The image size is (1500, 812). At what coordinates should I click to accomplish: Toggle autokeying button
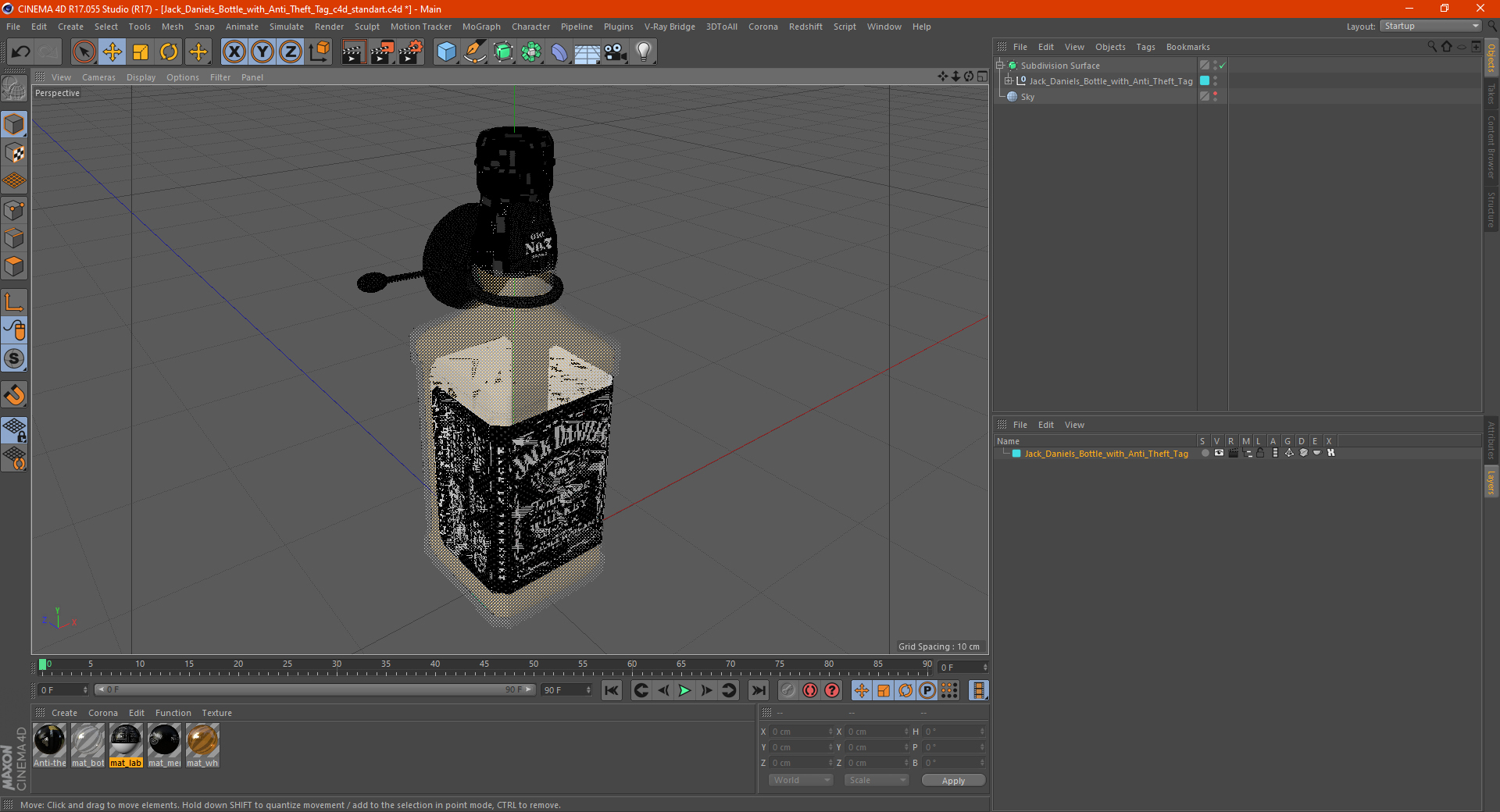click(x=810, y=690)
